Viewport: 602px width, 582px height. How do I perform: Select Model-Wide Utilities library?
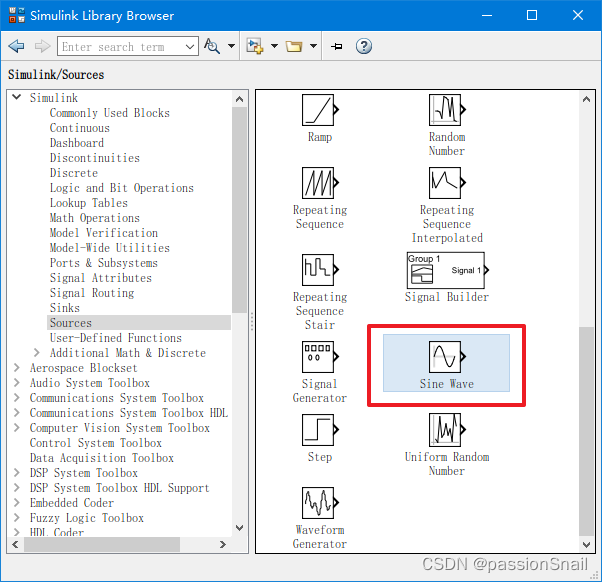(109, 248)
